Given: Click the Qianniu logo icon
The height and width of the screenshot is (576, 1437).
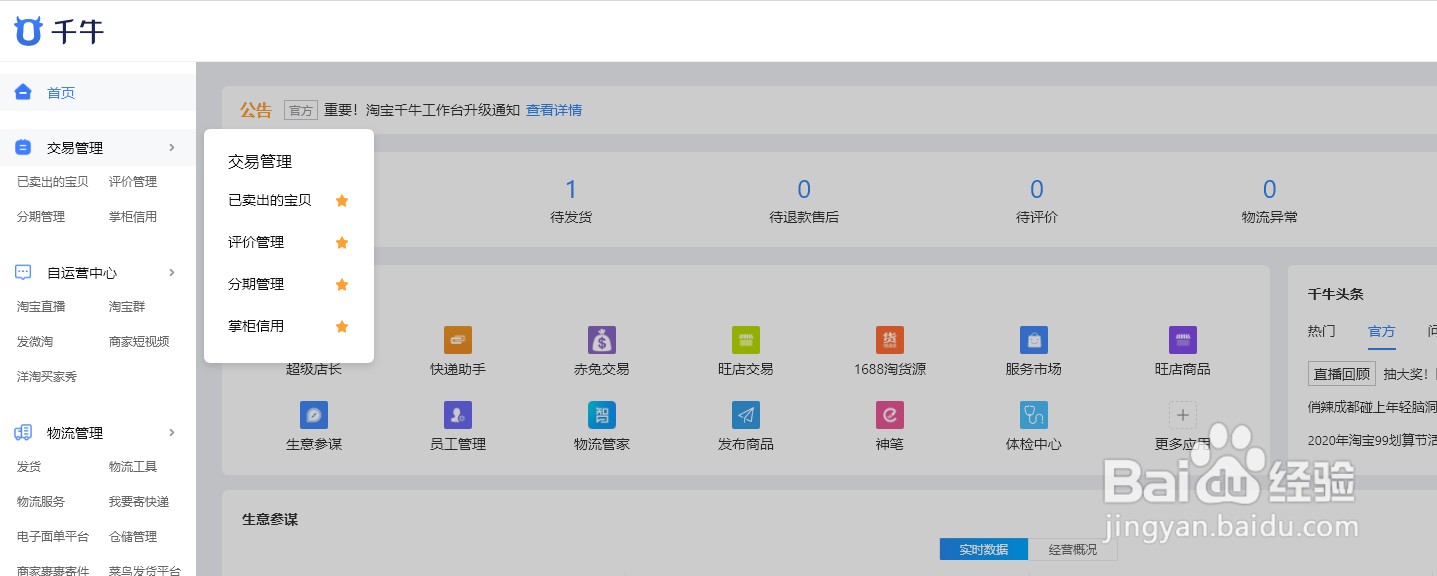Looking at the screenshot, I should coord(29,31).
